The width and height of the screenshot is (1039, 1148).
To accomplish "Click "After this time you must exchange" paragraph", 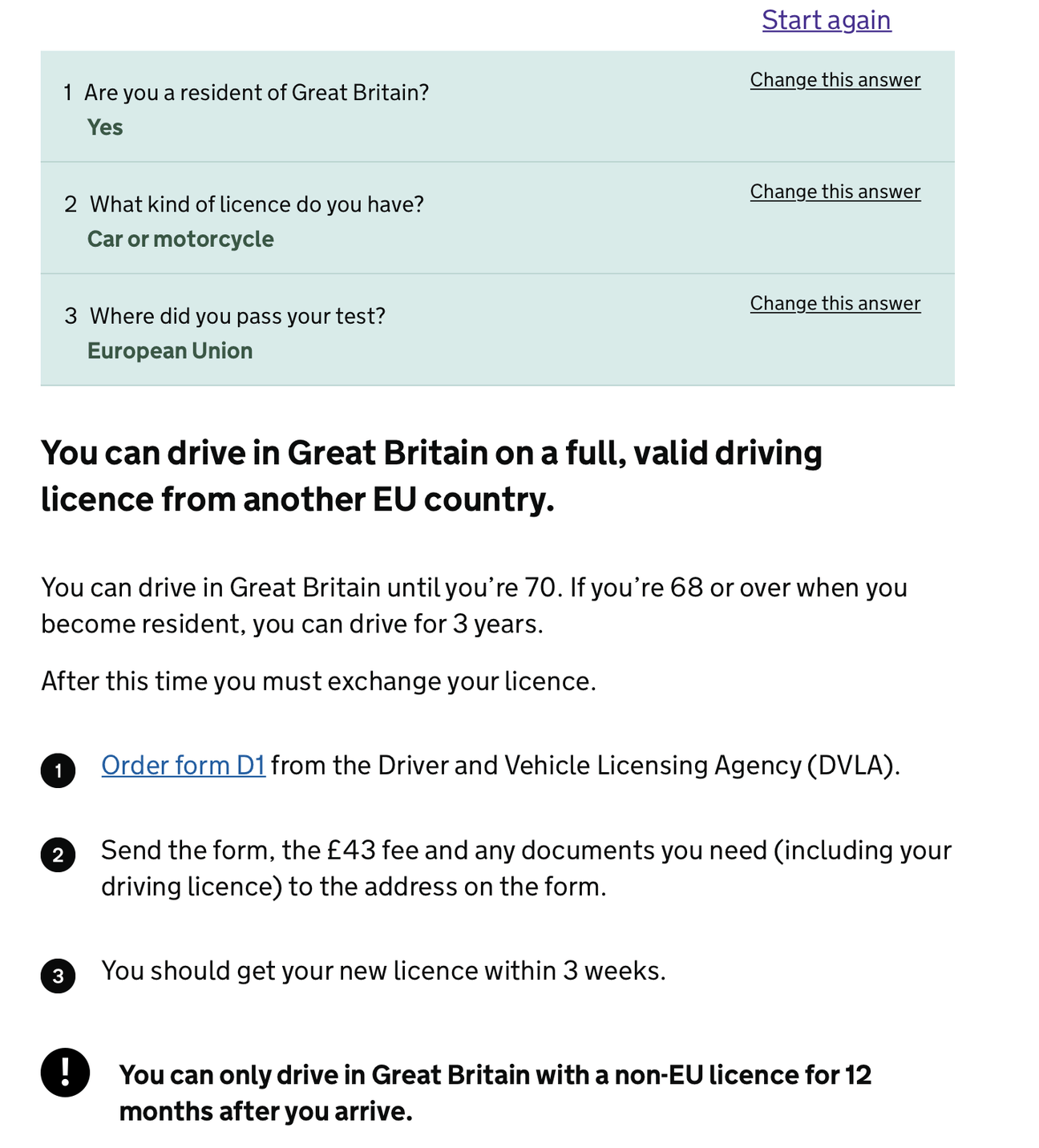I will [318, 681].
